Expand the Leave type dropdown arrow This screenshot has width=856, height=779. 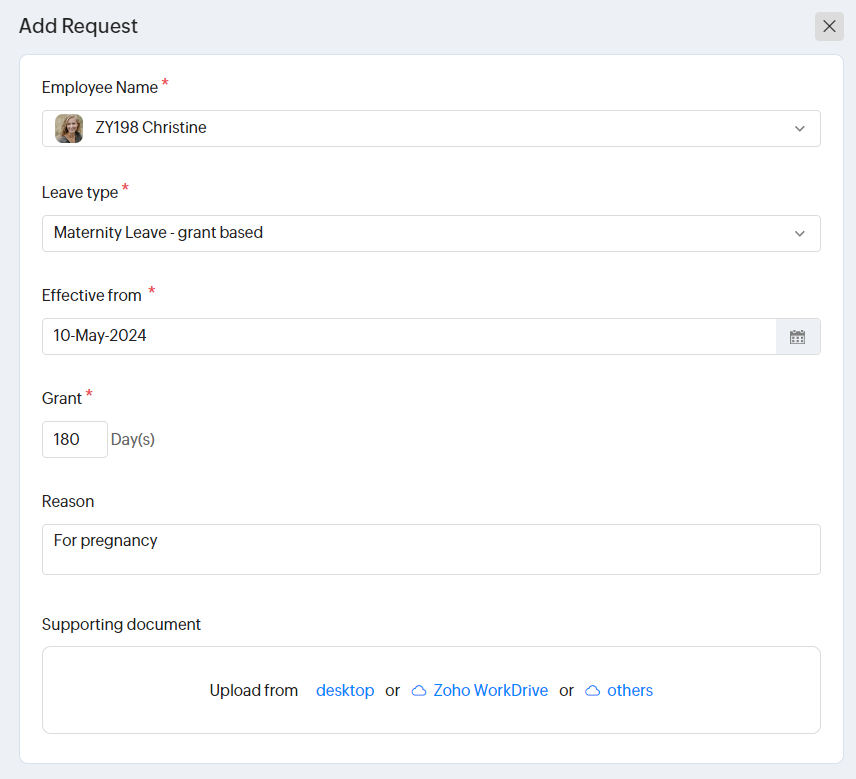pyautogui.click(x=799, y=234)
